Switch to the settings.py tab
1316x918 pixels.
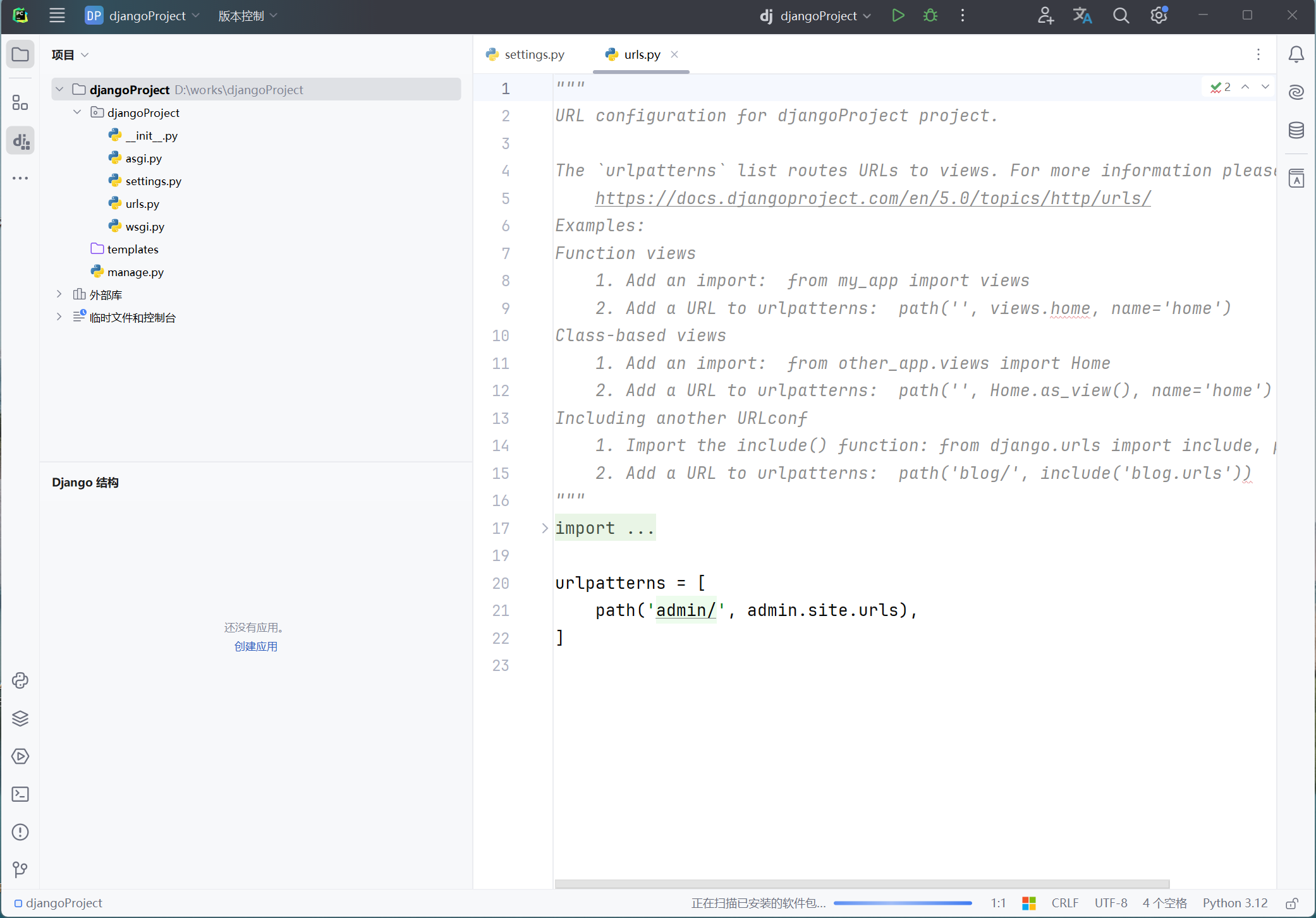point(526,54)
